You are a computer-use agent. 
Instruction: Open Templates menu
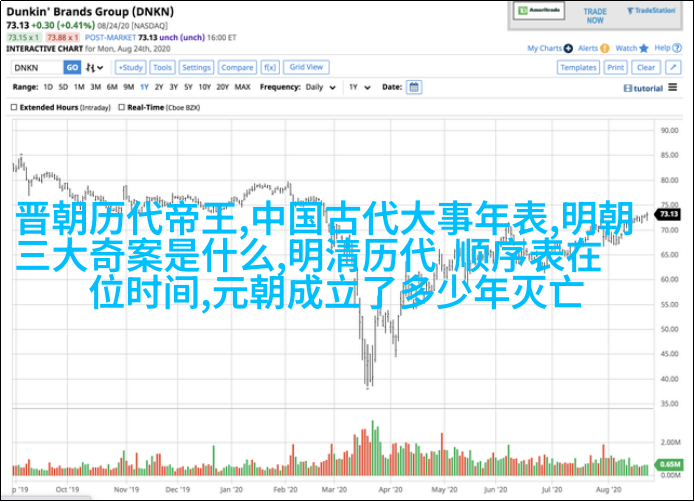(x=578, y=68)
